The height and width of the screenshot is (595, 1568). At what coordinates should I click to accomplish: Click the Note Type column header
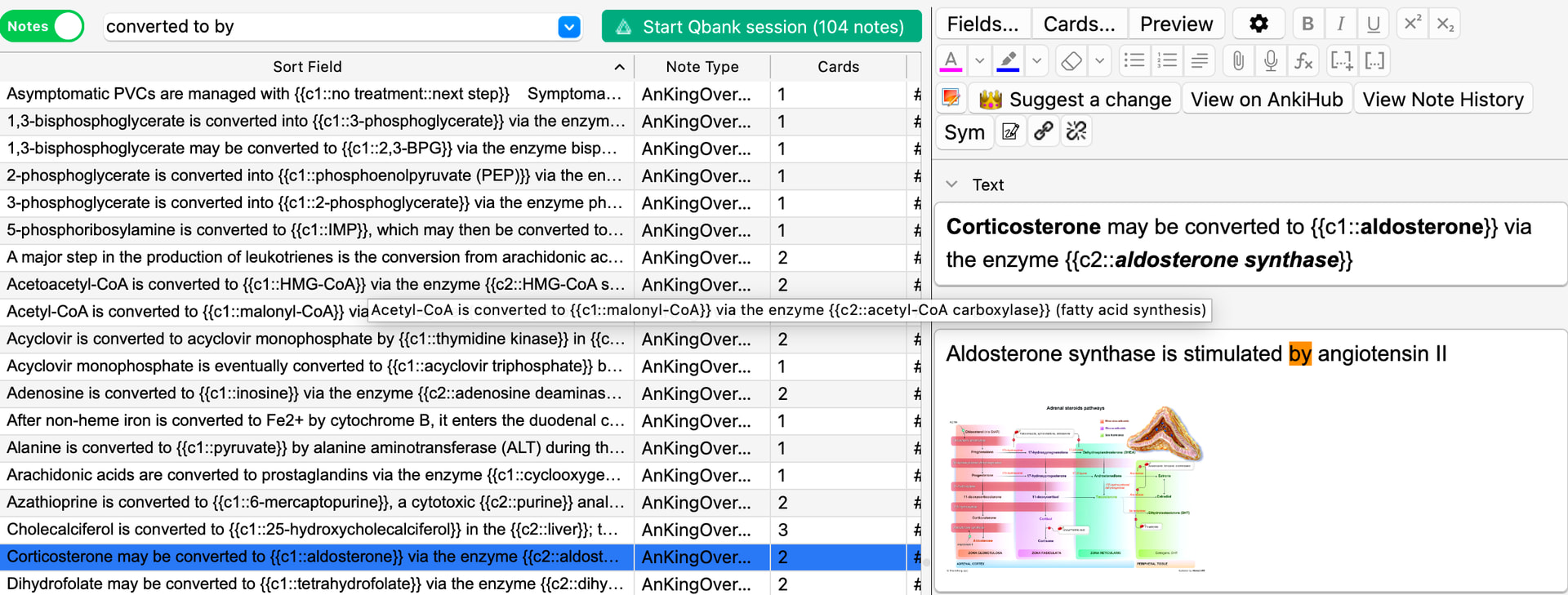point(702,67)
